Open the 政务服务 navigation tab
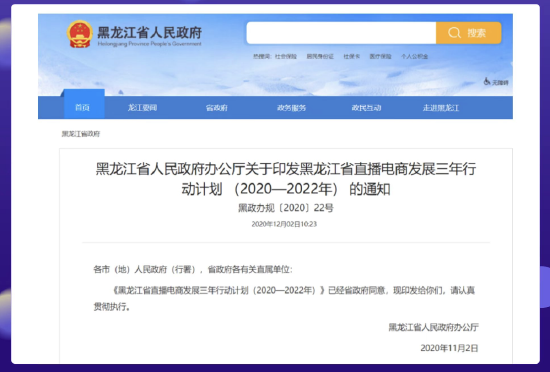 coord(291,108)
